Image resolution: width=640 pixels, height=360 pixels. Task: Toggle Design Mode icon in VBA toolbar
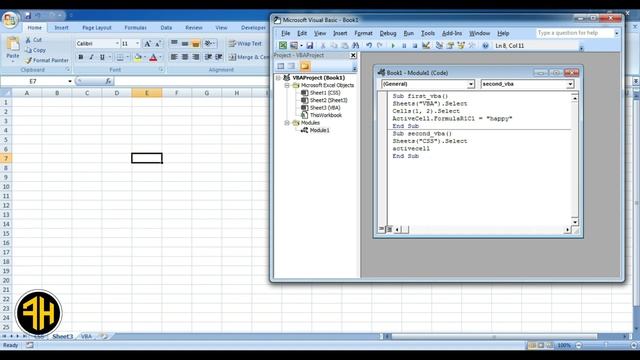(x=426, y=45)
